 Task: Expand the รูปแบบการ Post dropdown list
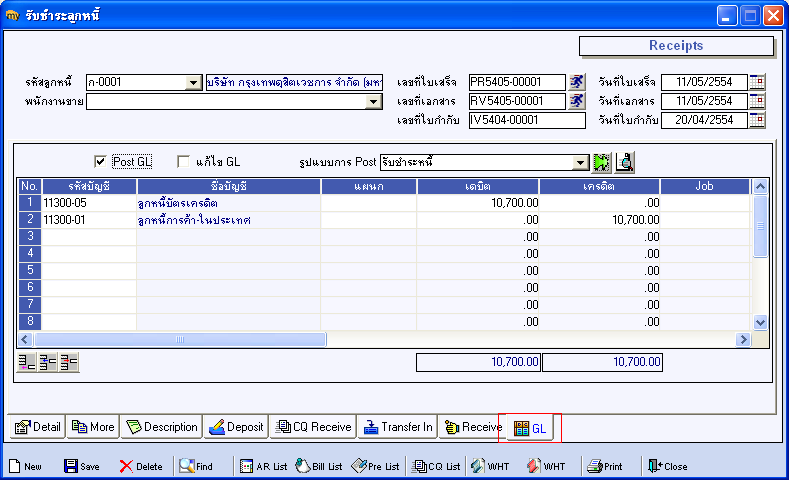581,161
